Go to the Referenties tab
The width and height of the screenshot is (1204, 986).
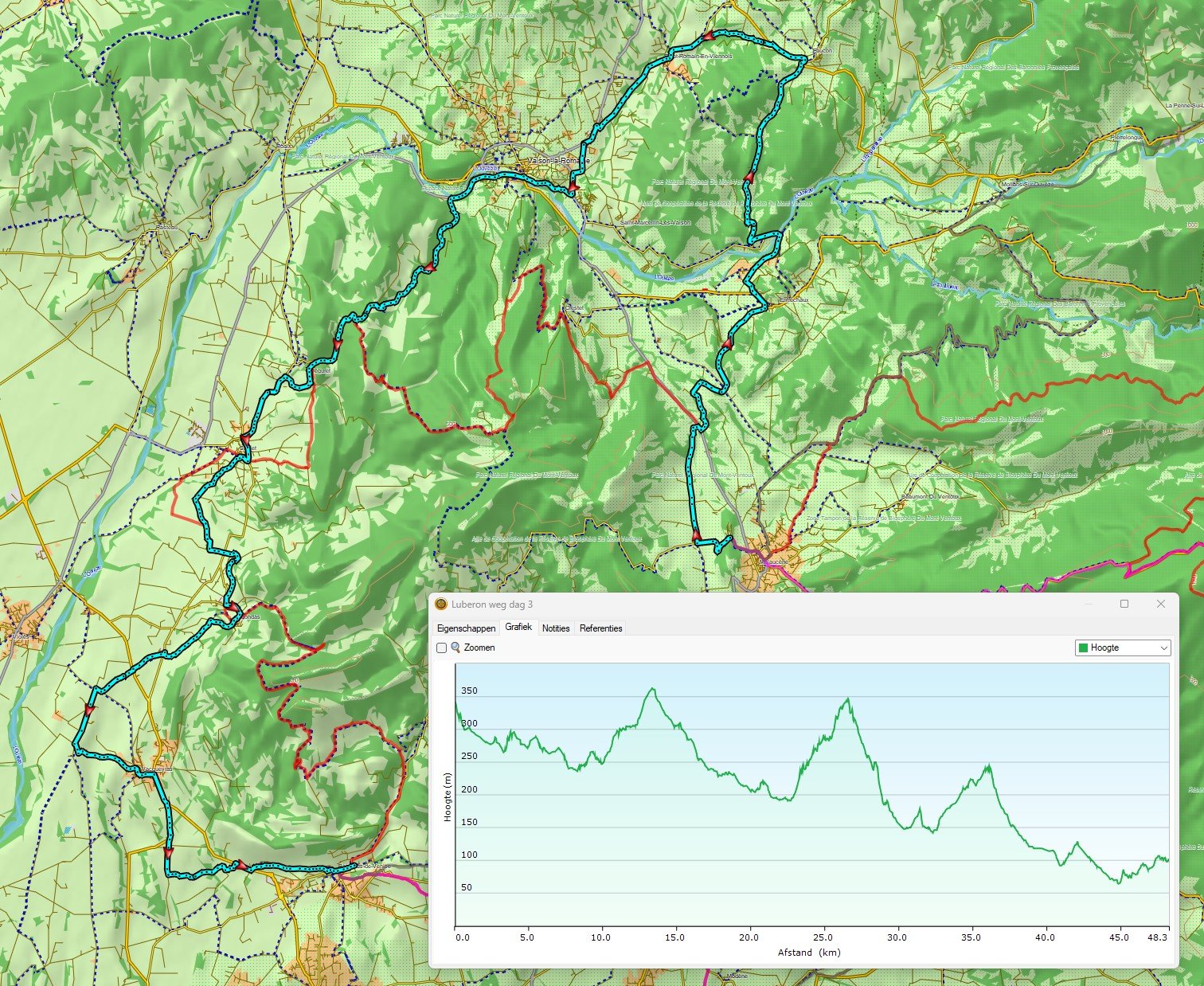(600, 628)
